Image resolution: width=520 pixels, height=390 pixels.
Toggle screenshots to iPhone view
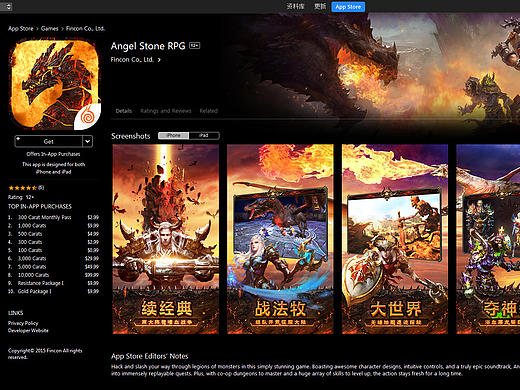coord(173,135)
